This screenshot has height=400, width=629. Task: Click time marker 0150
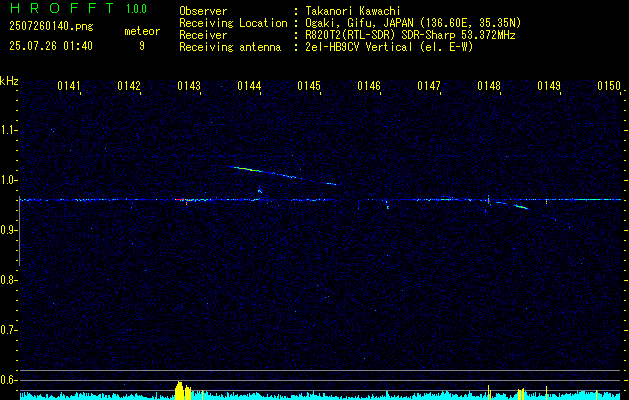coord(609,86)
